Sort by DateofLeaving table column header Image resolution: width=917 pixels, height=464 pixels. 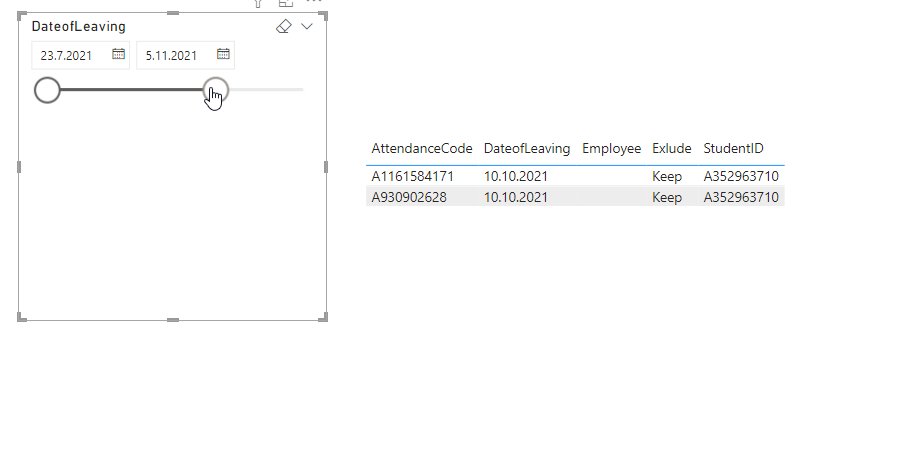pyautogui.click(x=527, y=149)
